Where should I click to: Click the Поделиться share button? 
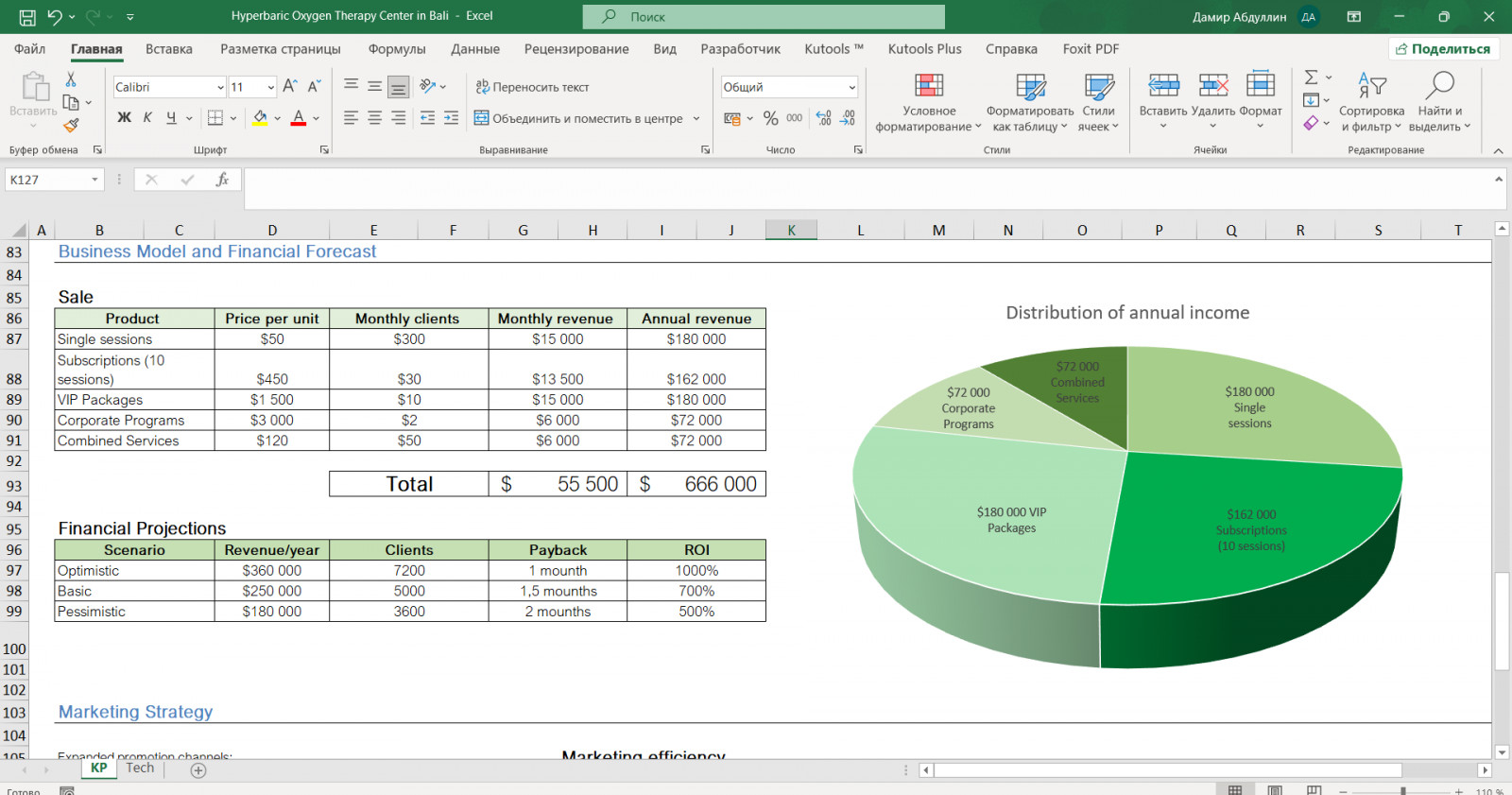click(1443, 49)
